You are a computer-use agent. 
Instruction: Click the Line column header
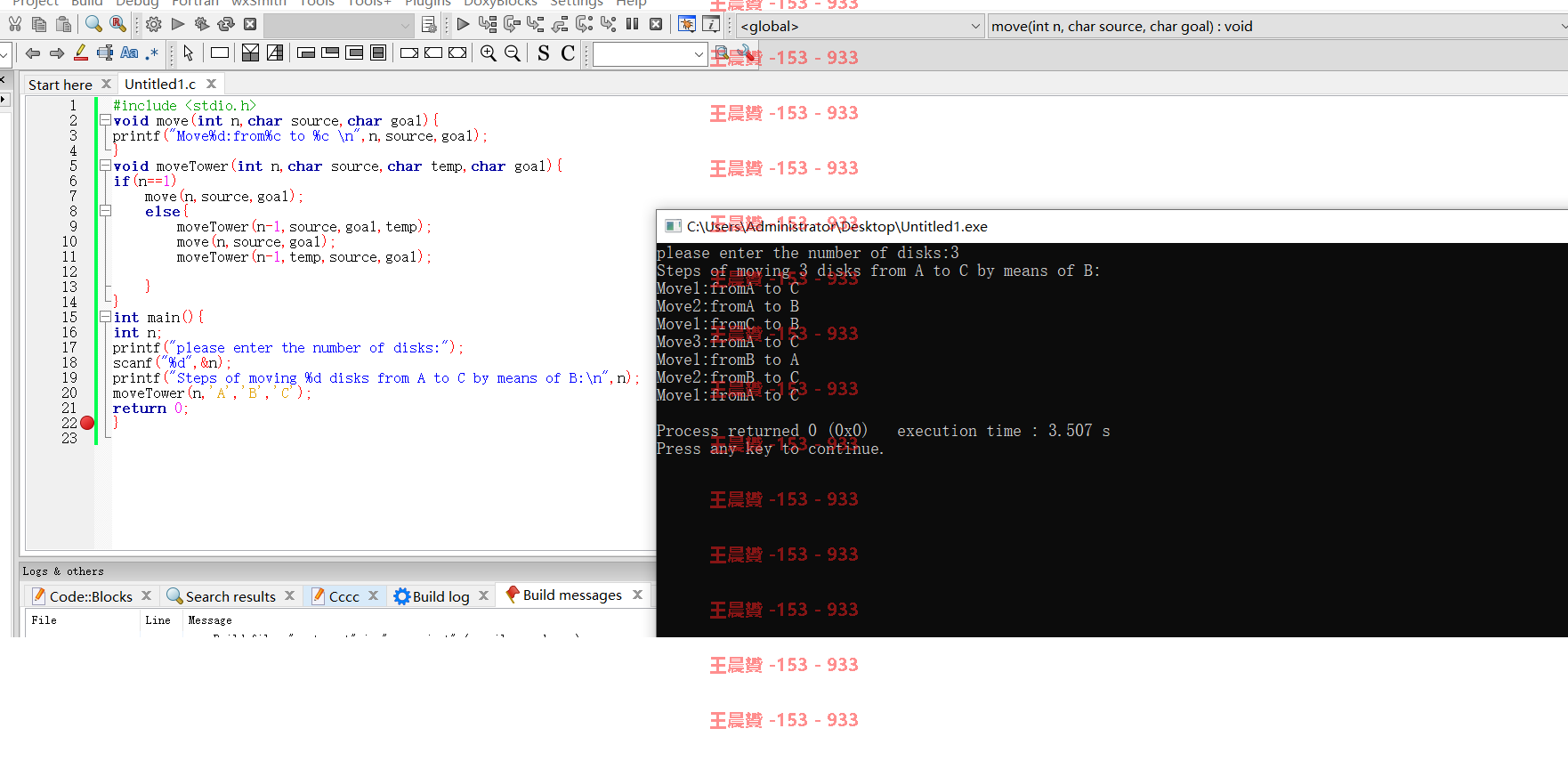[158, 620]
